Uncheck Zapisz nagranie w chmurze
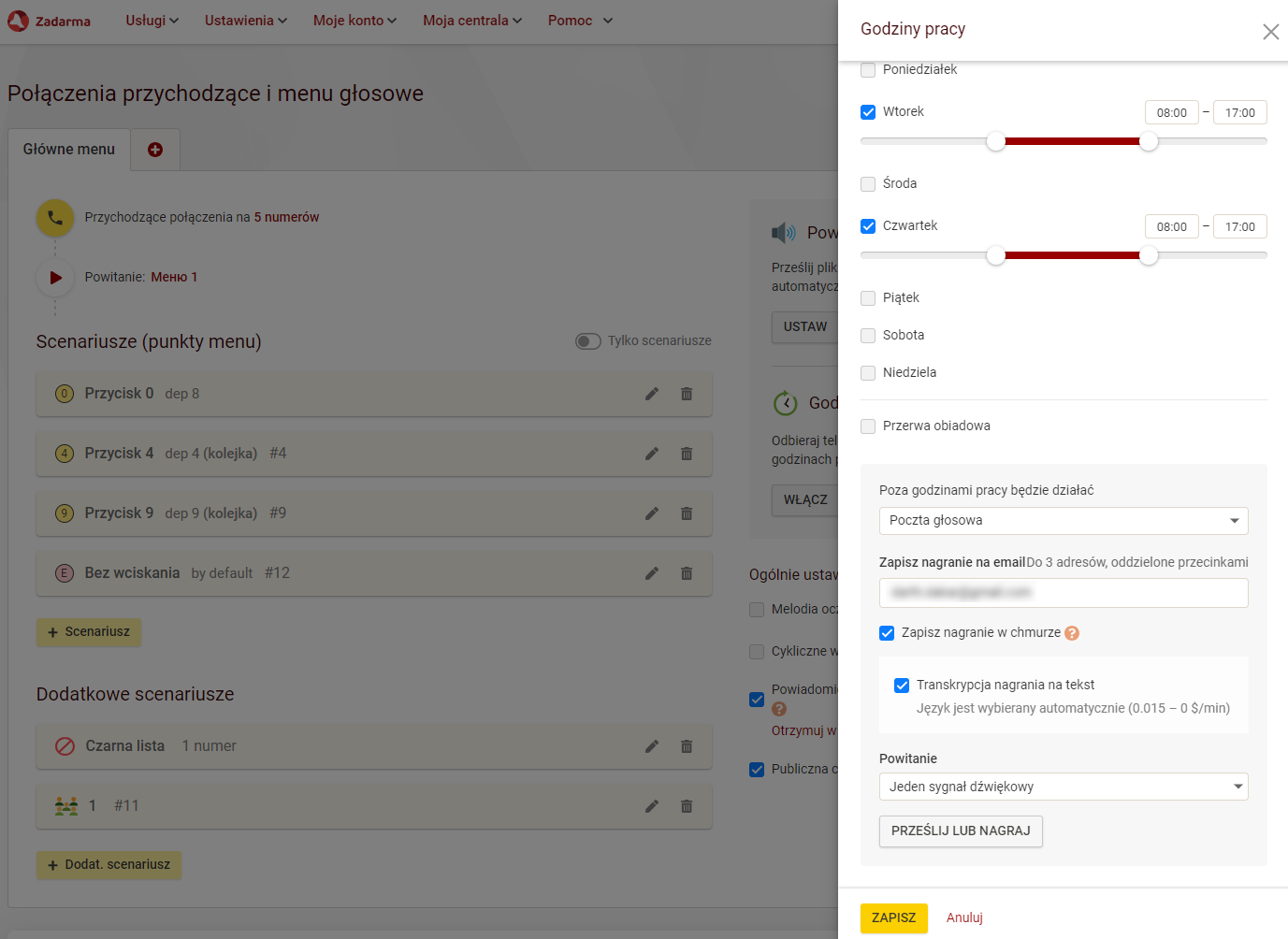This screenshot has height=939, width=1288. tap(887, 633)
